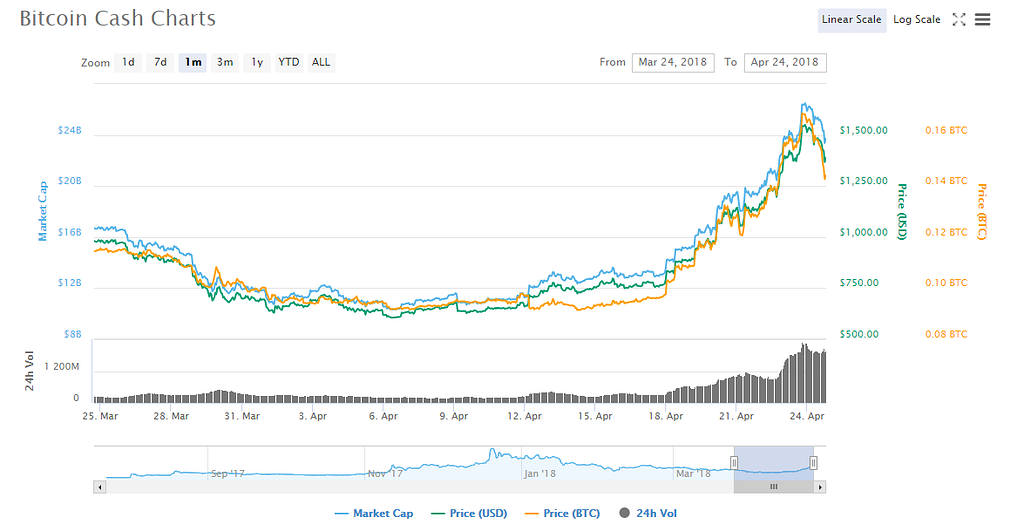Select YTD zoom range
Viewport: 1024px width, 526px height.
tap(289, 62)
